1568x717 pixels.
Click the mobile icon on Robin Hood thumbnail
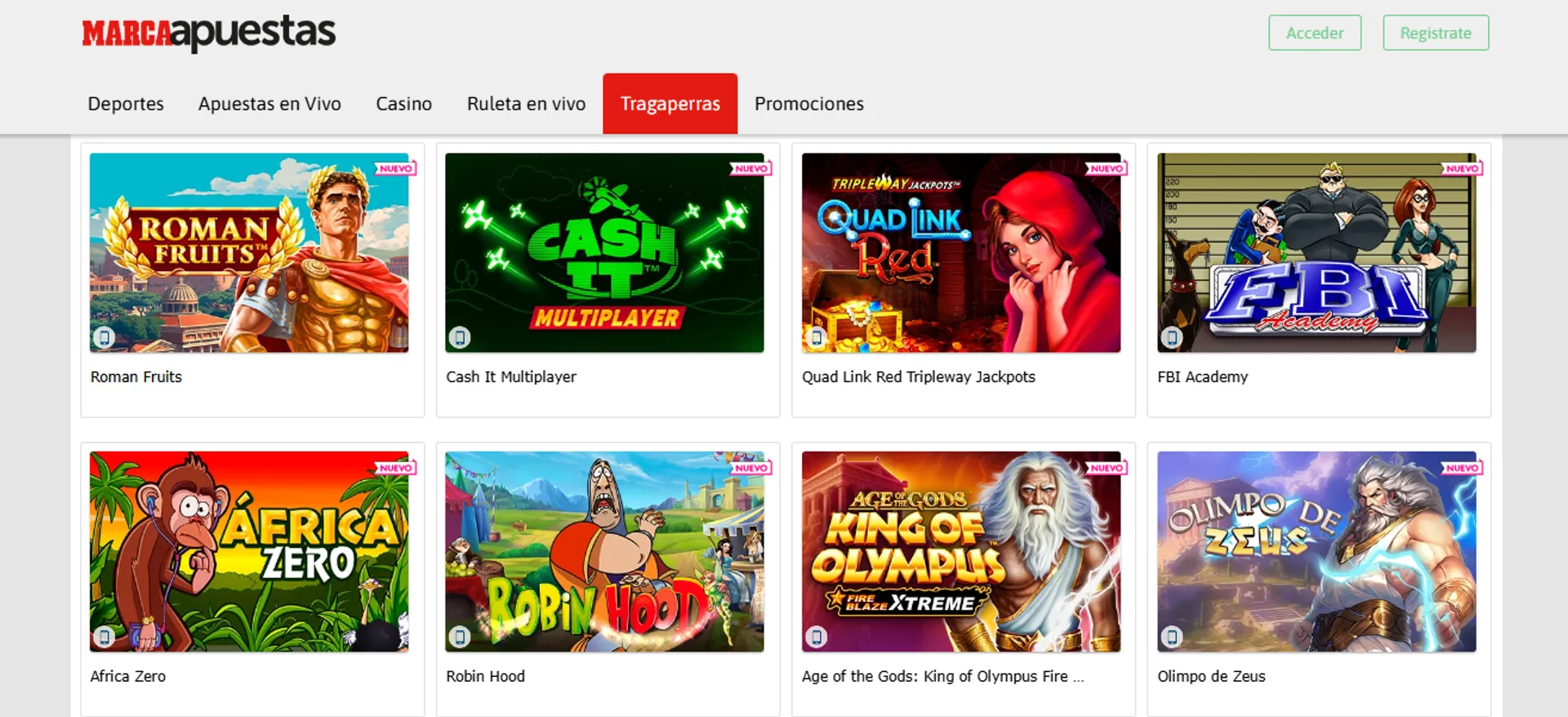point(460,636)
